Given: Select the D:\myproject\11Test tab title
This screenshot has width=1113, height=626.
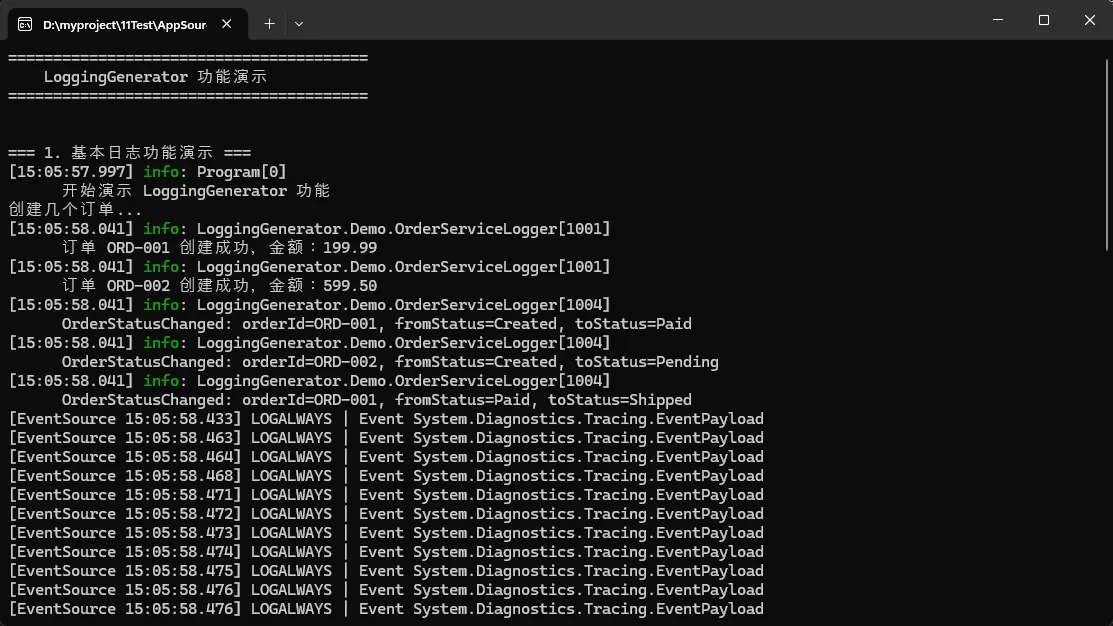Looking at the screenshot, I should click(124, 23).
